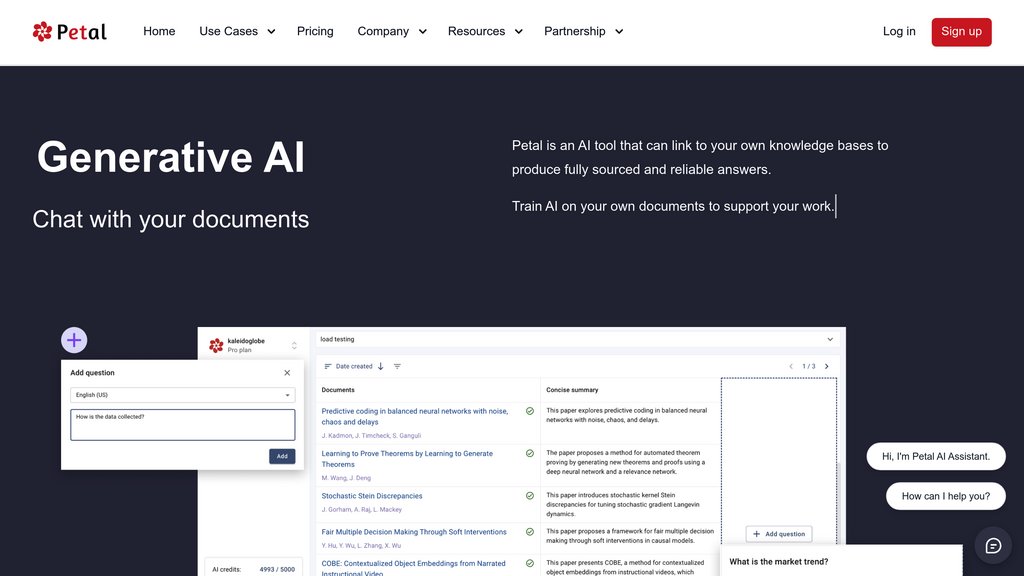Click the kaleidoglobe workspace logo

click(216, 345)
